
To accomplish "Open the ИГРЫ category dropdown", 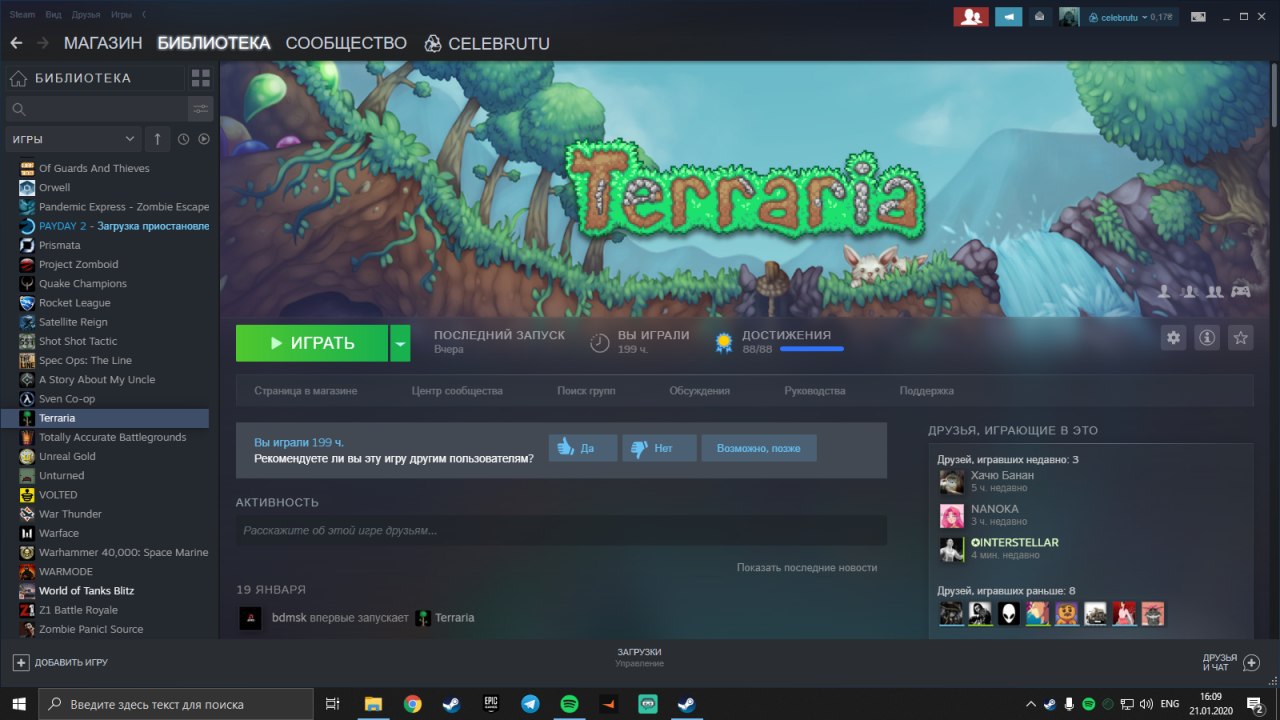I will (74, 139).
